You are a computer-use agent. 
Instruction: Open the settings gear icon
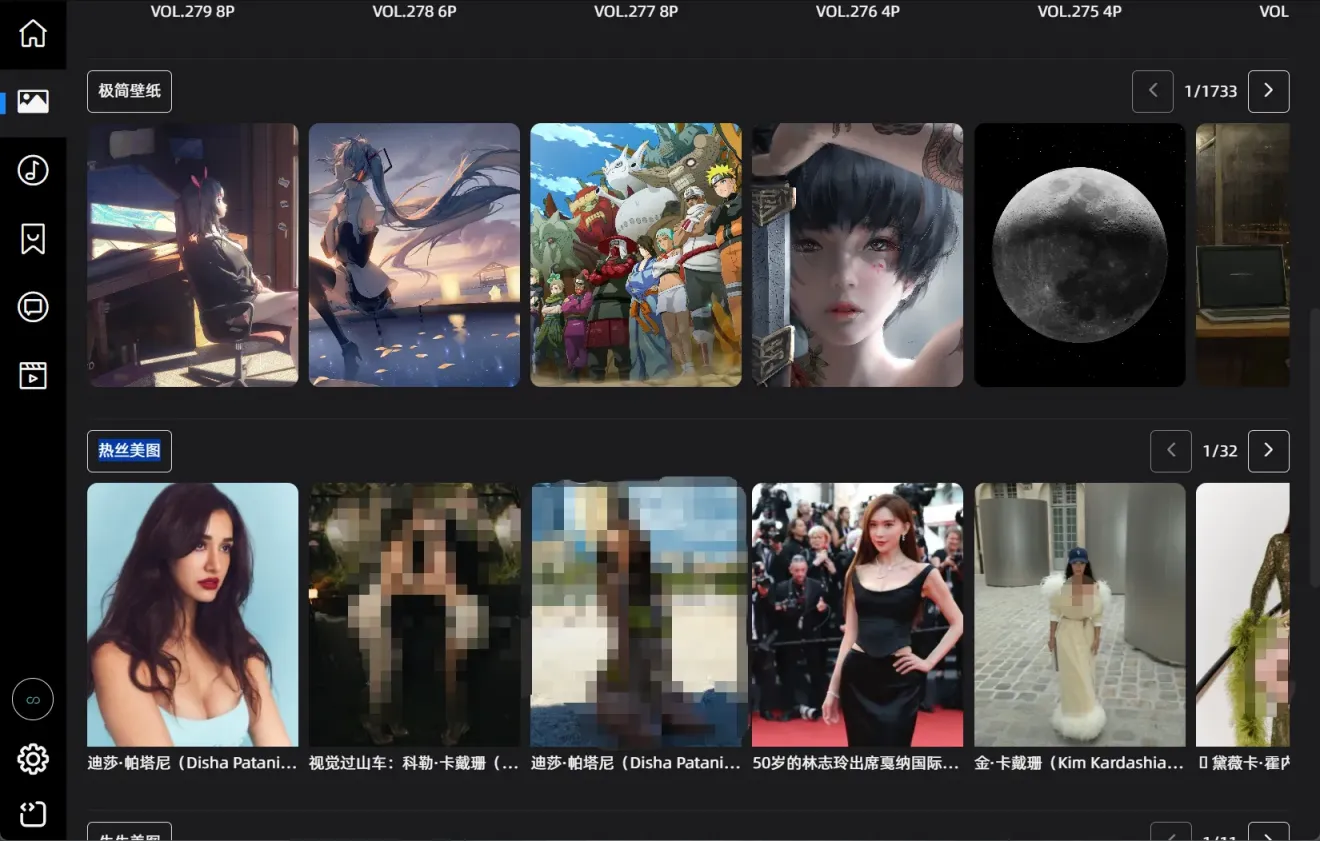click(33, 759)
